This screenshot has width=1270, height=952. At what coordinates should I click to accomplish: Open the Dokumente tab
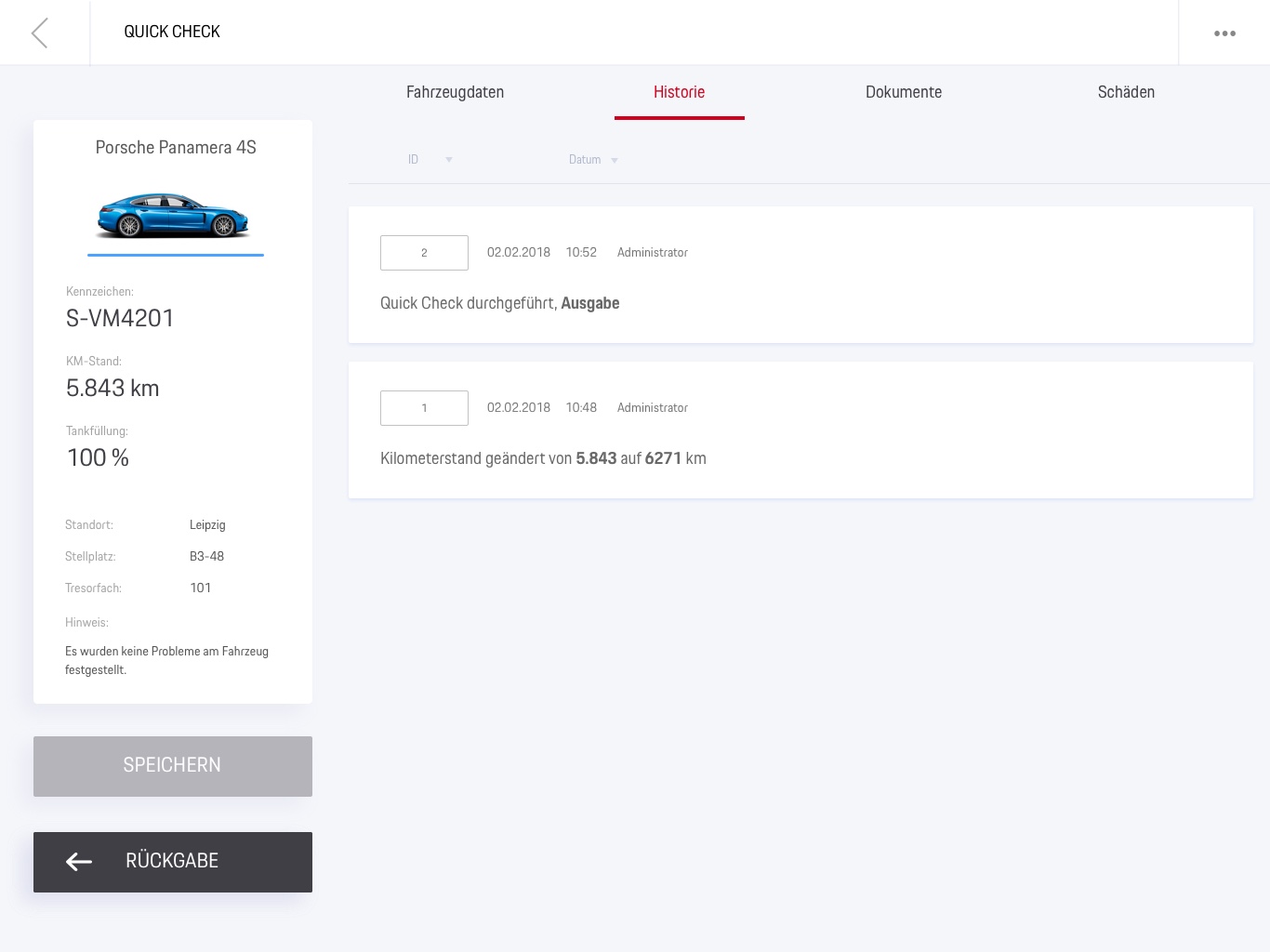pos(903,92)
